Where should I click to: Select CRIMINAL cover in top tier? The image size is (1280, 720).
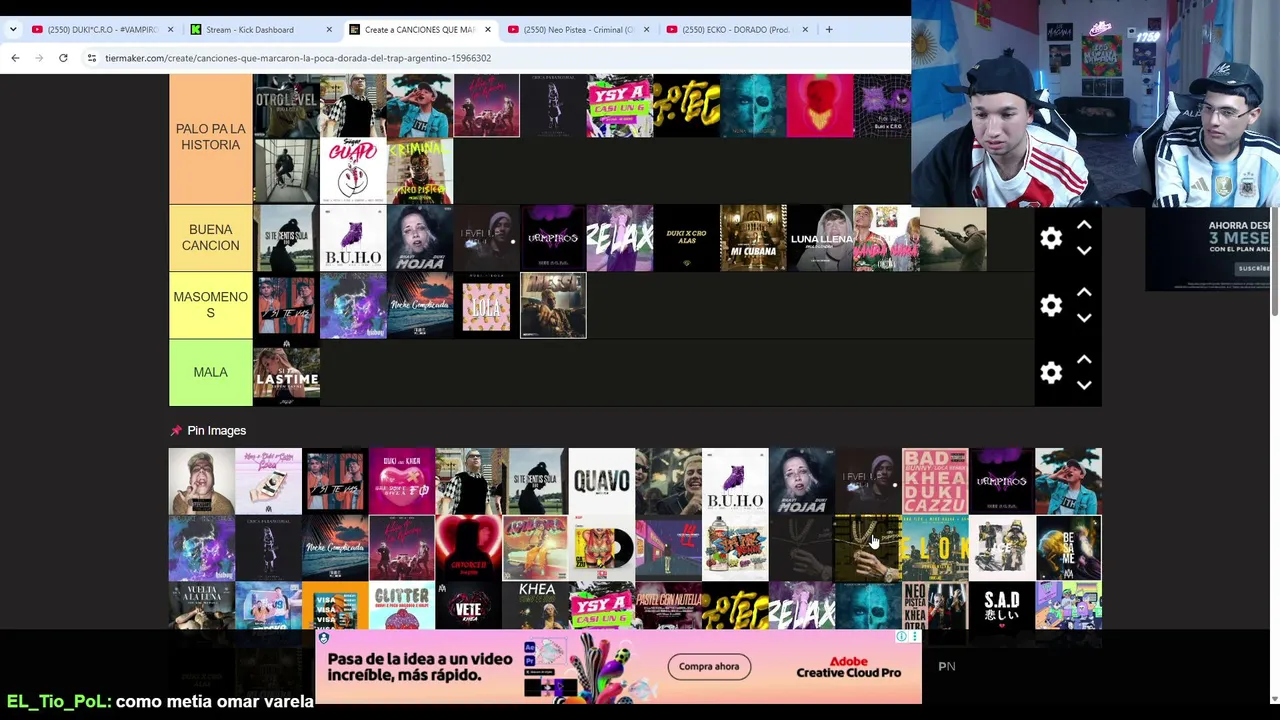pos(420,171)
